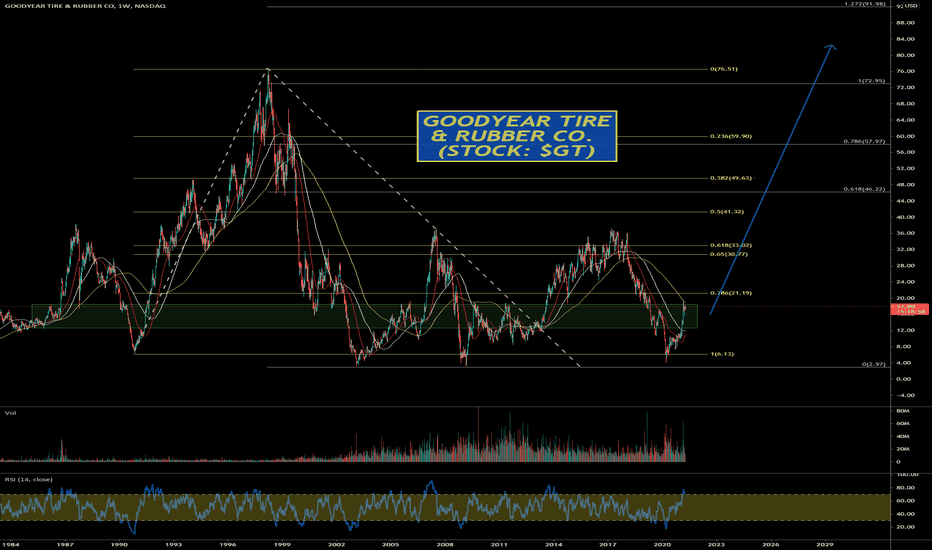The width and height of the screenshot is (932, 550).
Task: Click 8.00 on the price axis
Action: tap(903, 347)
